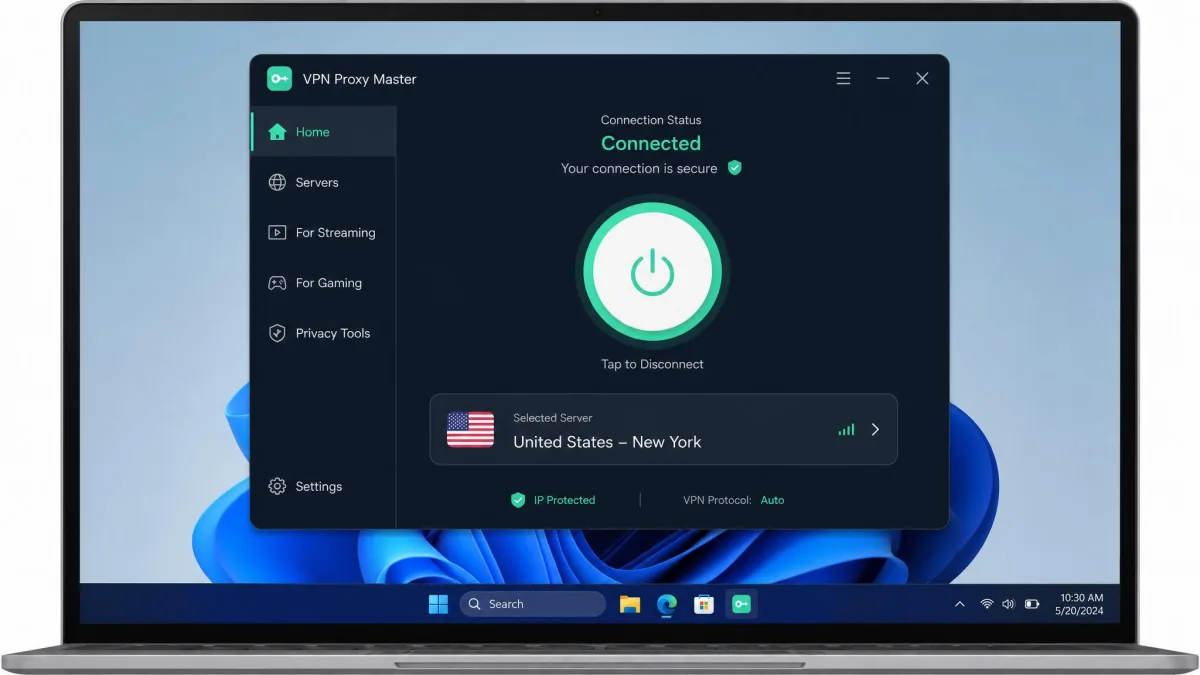Open Settings label in sidebar
Screen dimensions: 1200x675
coord(319,487)
